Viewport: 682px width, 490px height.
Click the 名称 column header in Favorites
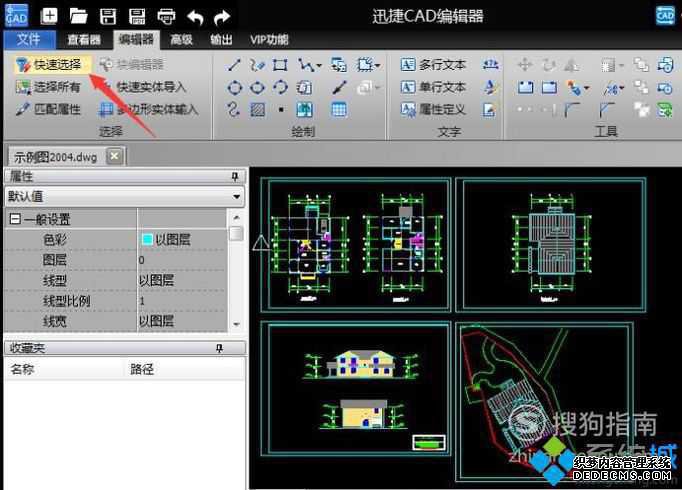click(23, 370)
